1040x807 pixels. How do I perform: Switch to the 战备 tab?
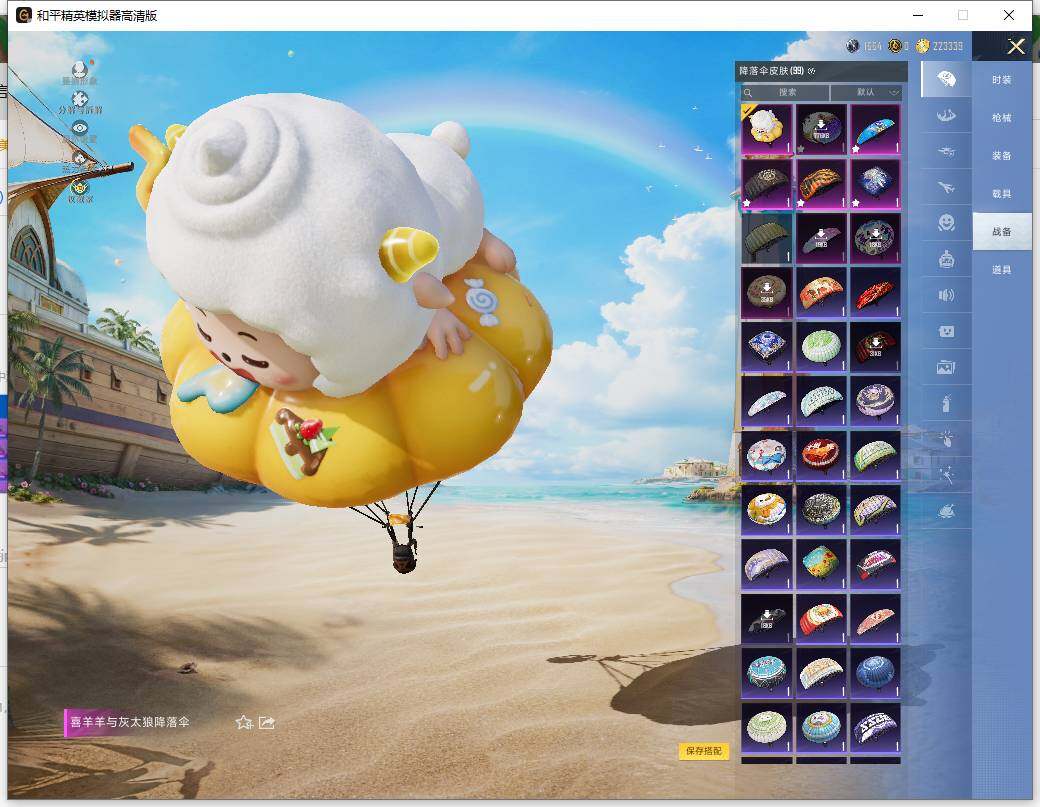click(x=1002, y=231)
